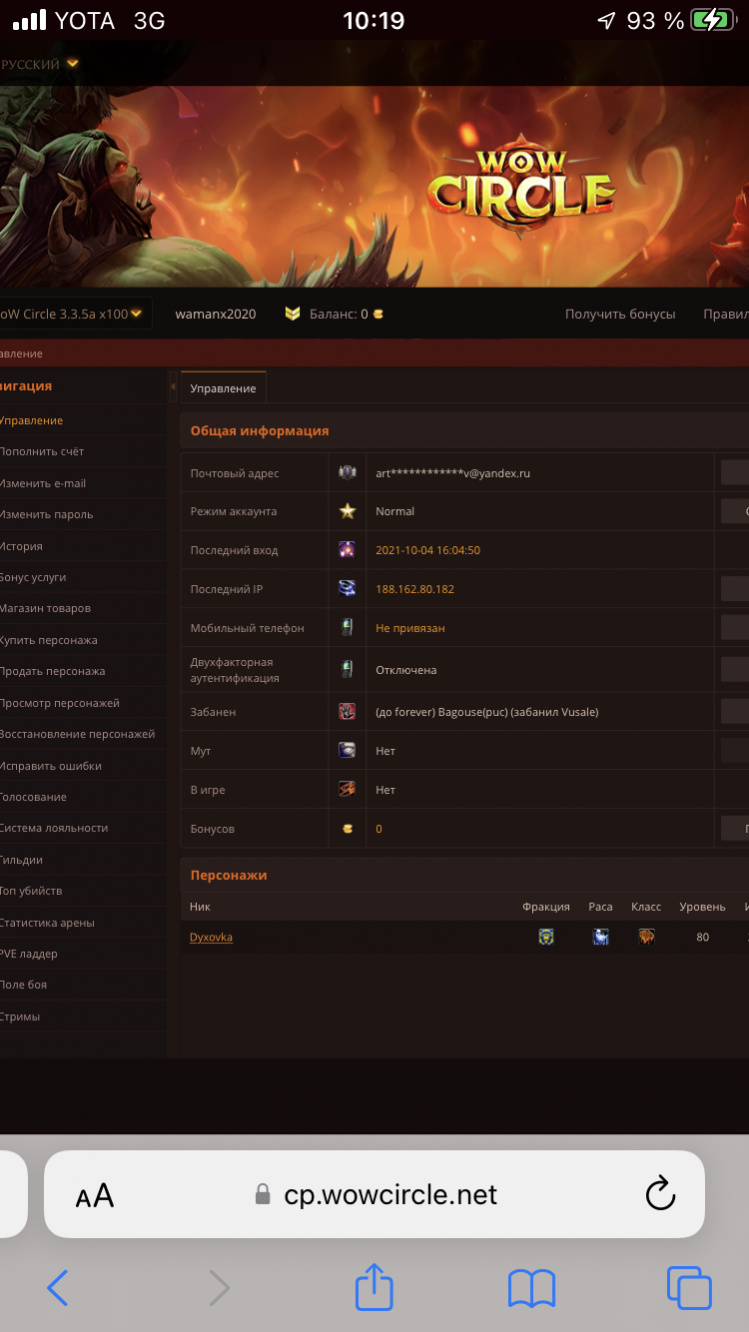Open Safari bookmarks book icon

click(x=531, y=1288)
